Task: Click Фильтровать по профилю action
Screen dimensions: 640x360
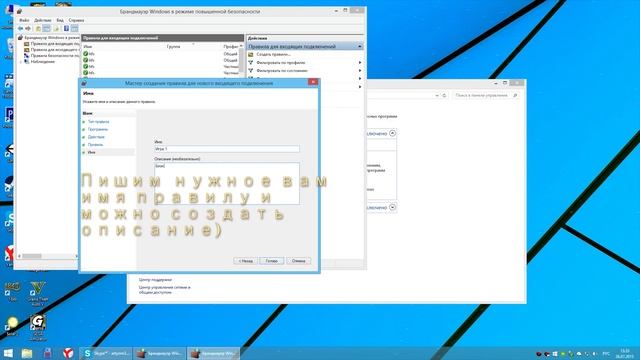Action: (281, 62)
